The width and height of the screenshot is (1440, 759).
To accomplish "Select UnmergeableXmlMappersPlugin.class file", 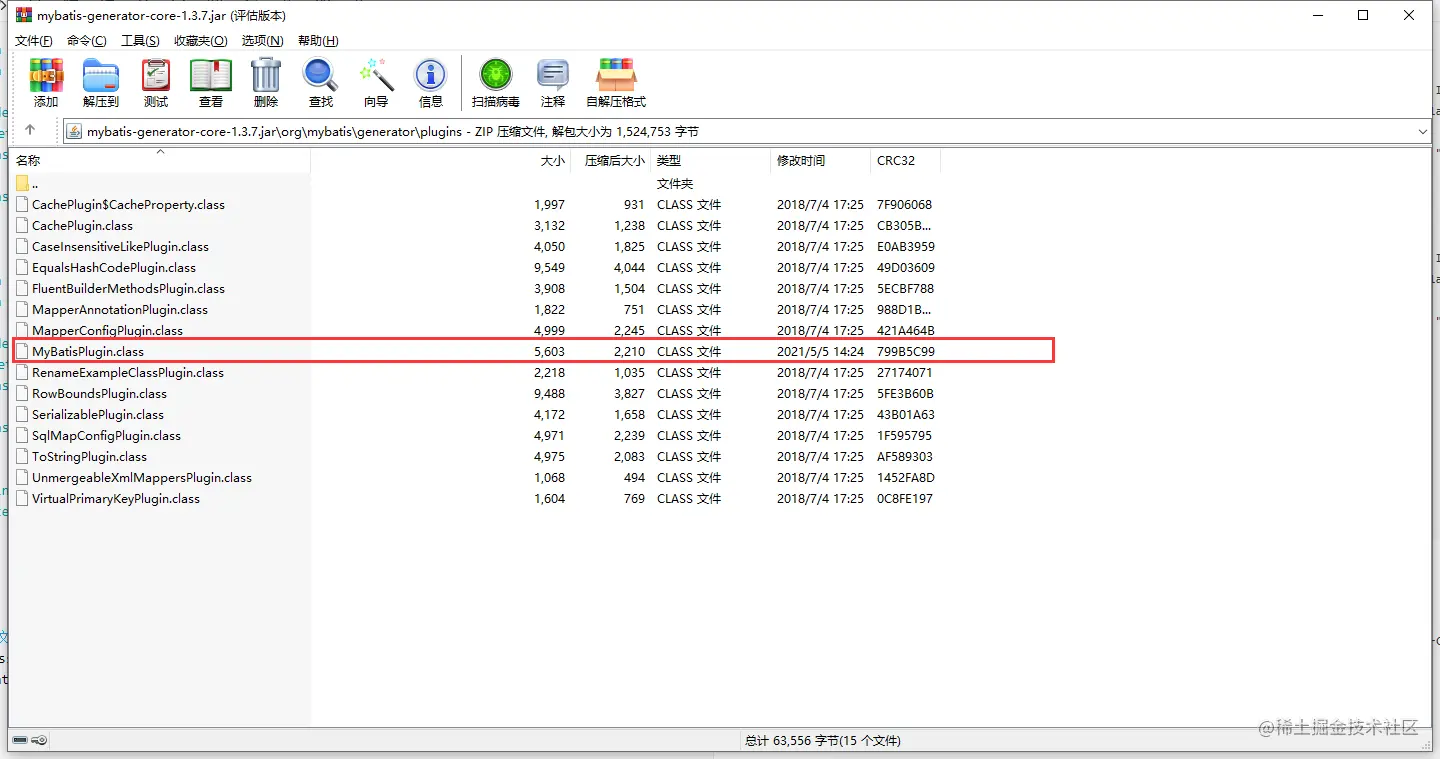I will [142, 477].
